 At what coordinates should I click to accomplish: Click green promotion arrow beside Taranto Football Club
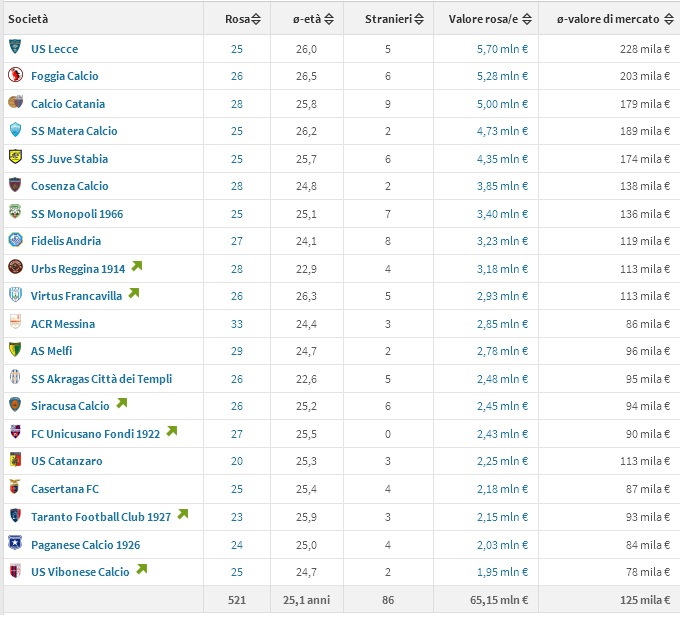click(x=183, y=515)
